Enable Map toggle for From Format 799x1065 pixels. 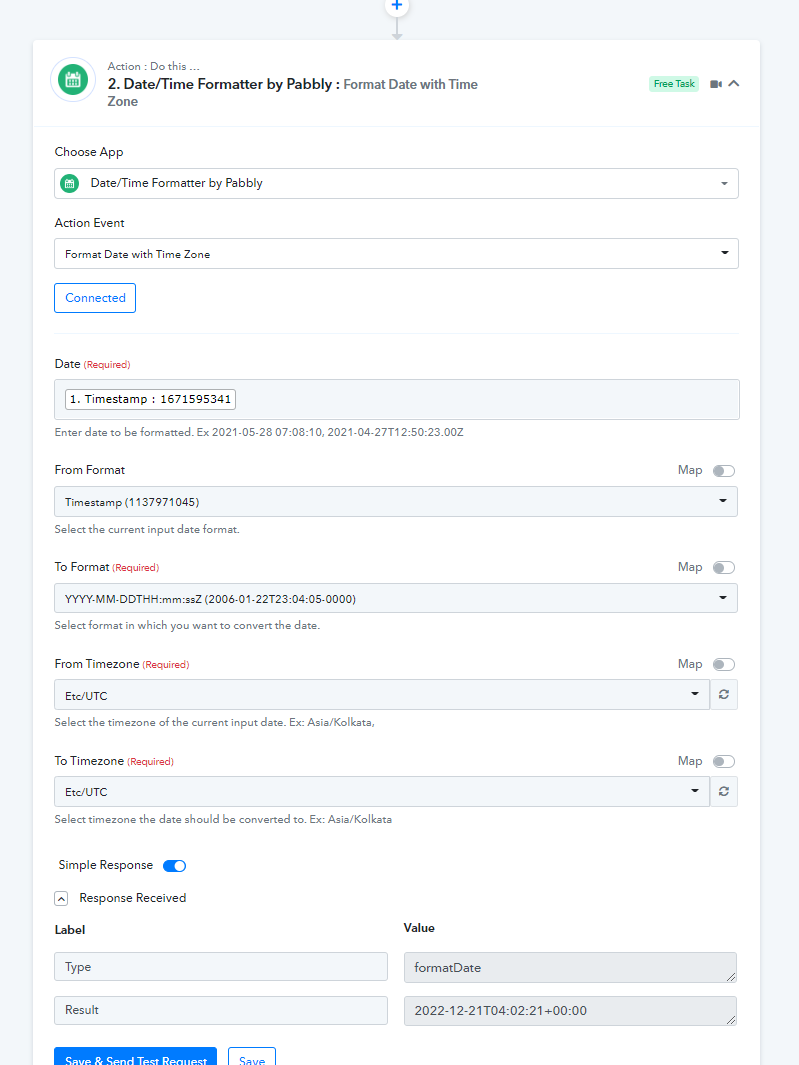(724, 471)
